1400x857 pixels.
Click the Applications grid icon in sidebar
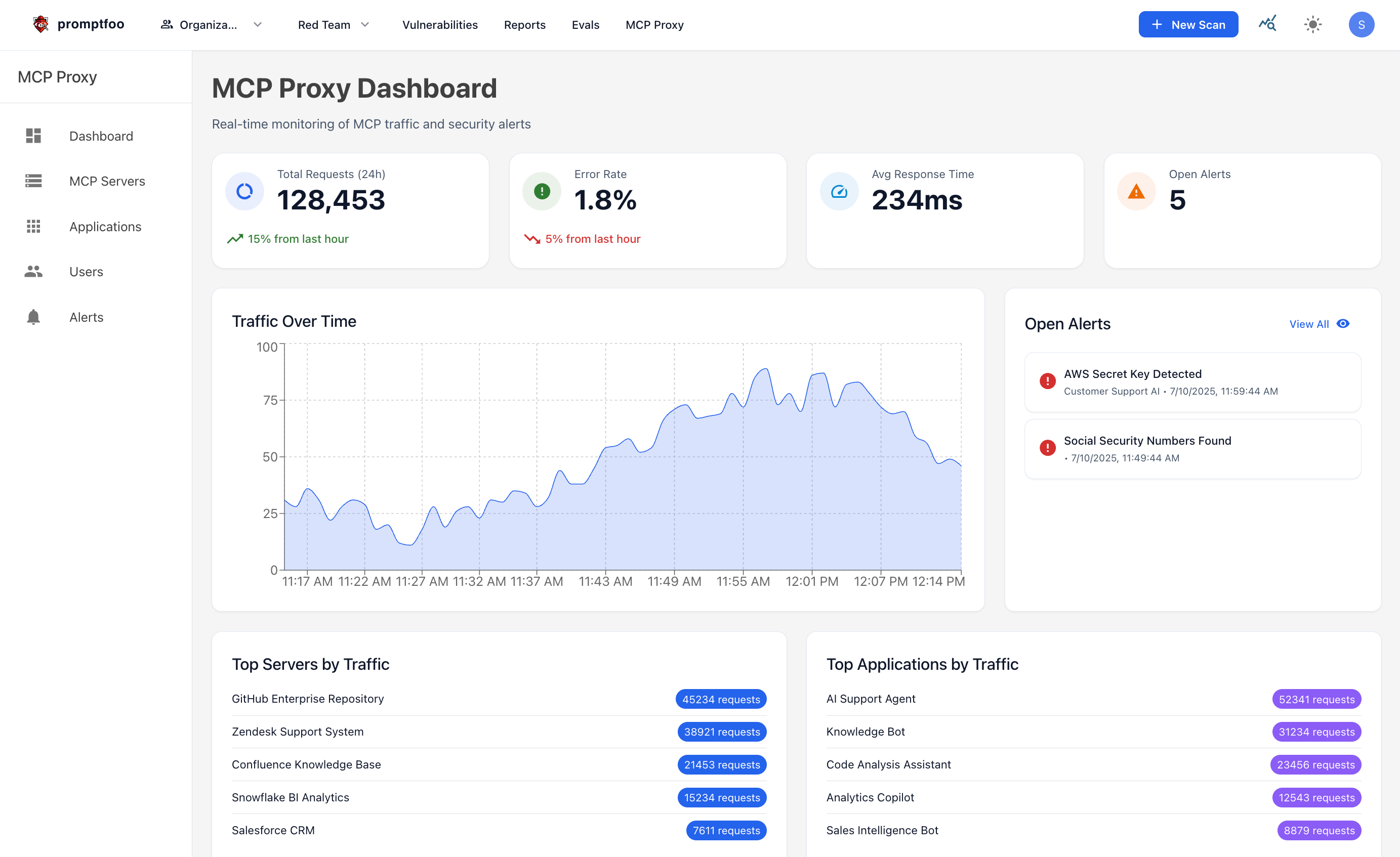coord(33,227)
